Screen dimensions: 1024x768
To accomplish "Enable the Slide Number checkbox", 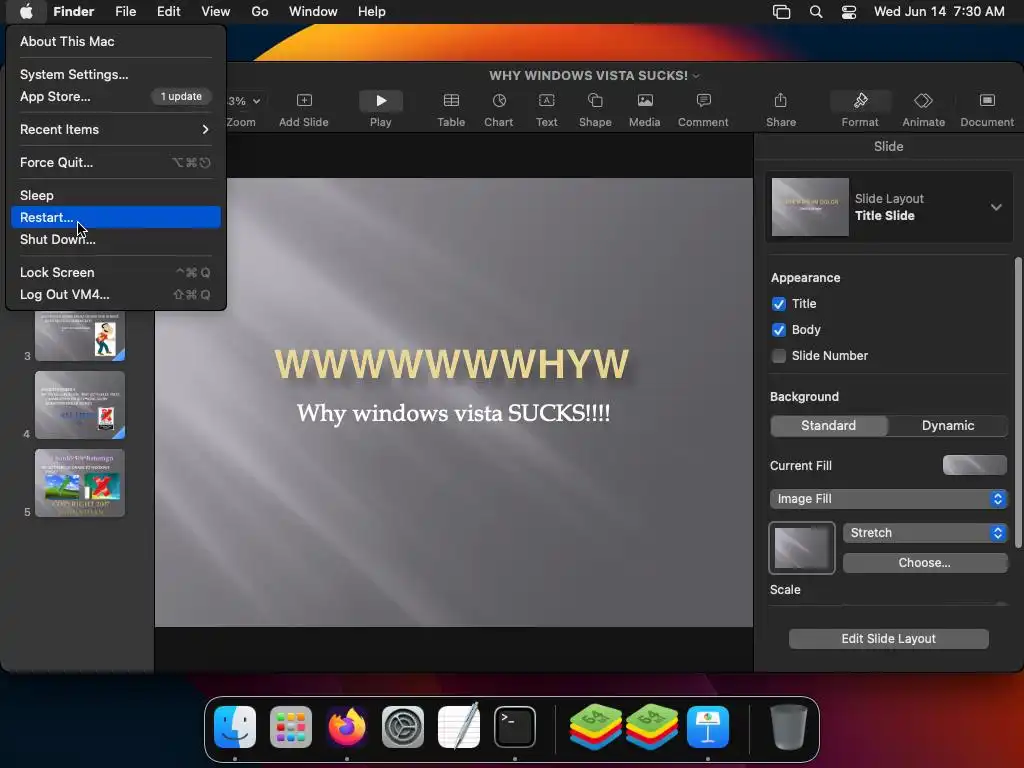I will click(x=778, y=356).
